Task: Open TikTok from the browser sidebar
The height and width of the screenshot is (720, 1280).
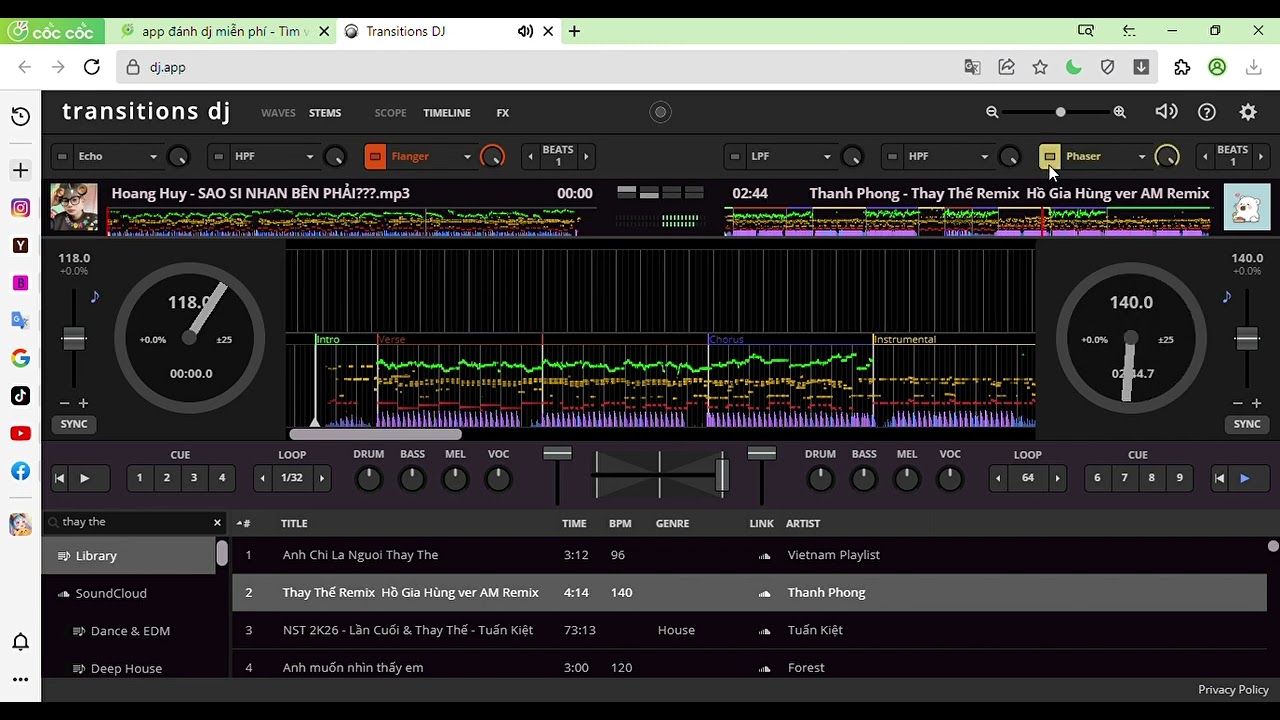Action: pyautogui.click(x=20, y=396)
